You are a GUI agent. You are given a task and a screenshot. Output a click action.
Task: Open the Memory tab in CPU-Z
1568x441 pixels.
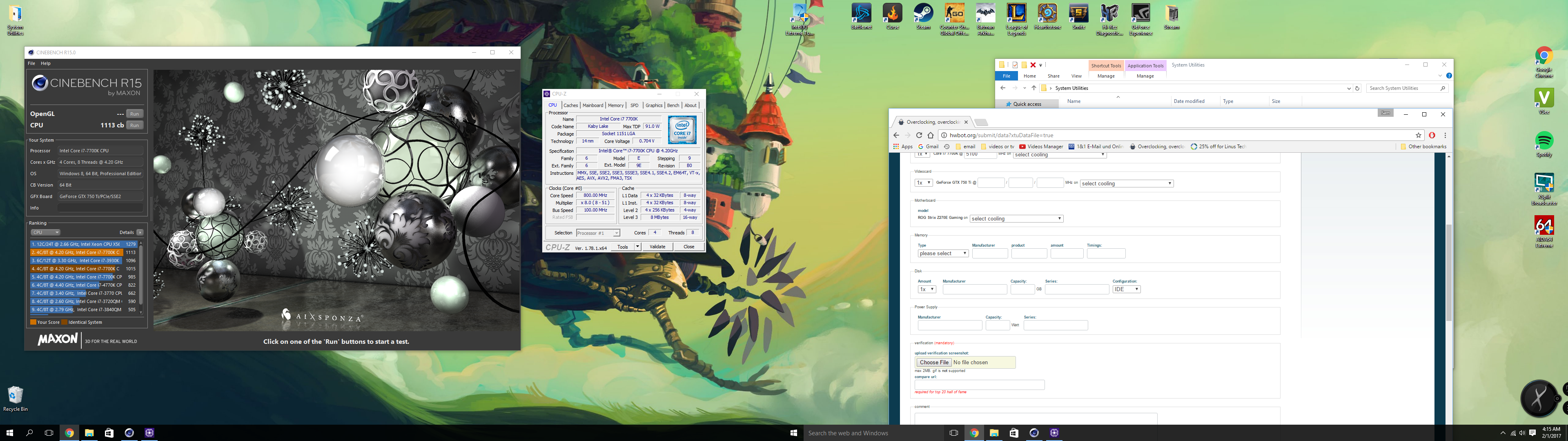point(615,105)
